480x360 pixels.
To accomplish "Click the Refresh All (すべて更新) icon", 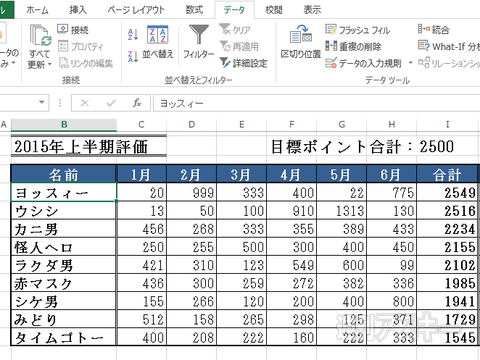I will coord(40,35).
